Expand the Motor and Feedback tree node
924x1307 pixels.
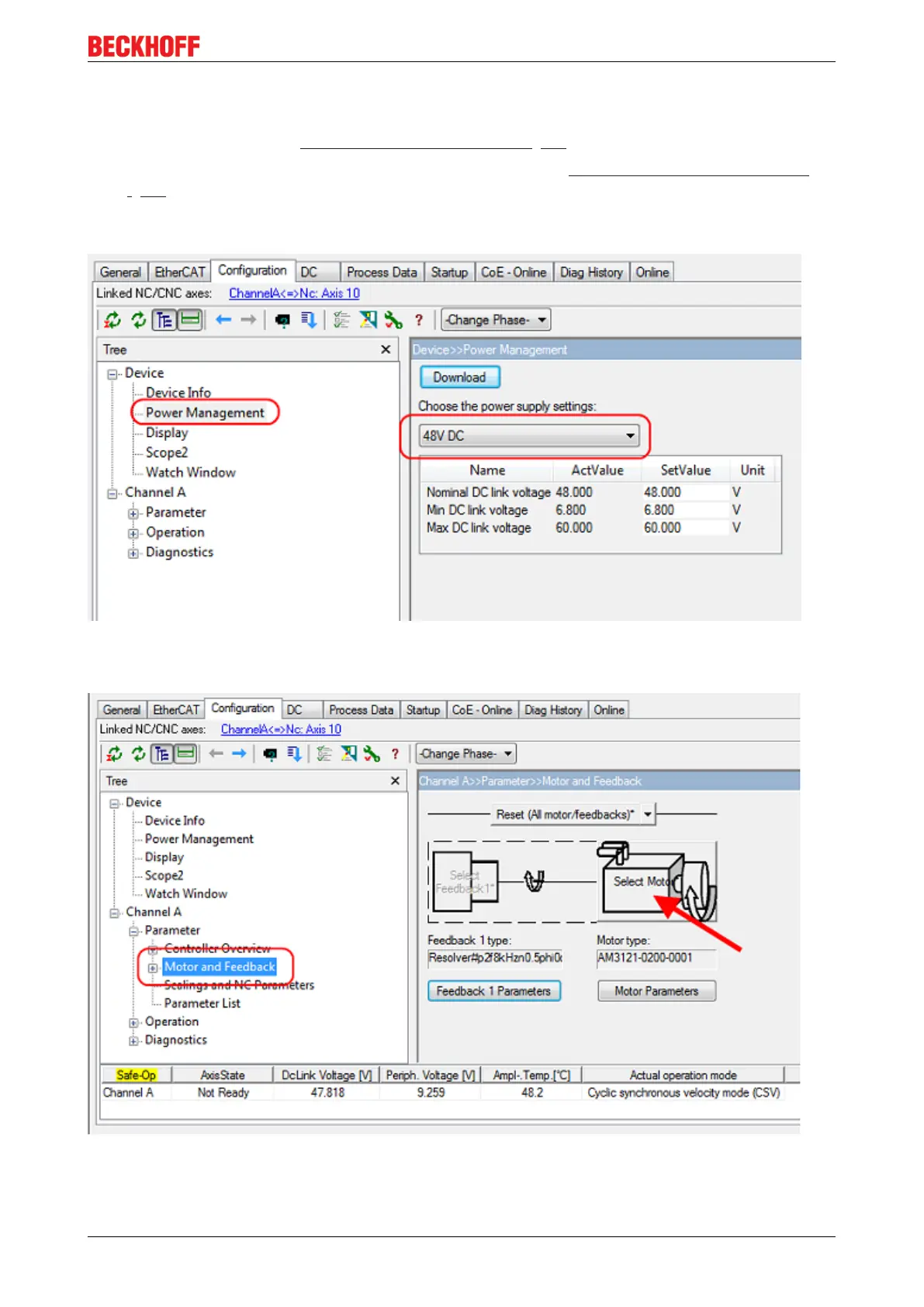153,968
